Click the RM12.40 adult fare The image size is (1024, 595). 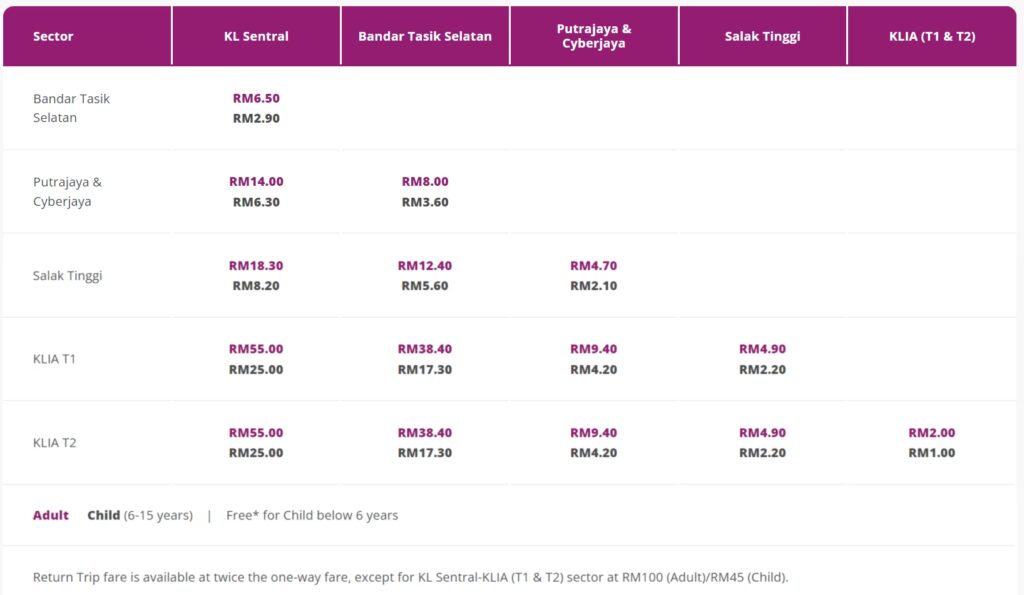pyautogui.click(x=425, y=266)
